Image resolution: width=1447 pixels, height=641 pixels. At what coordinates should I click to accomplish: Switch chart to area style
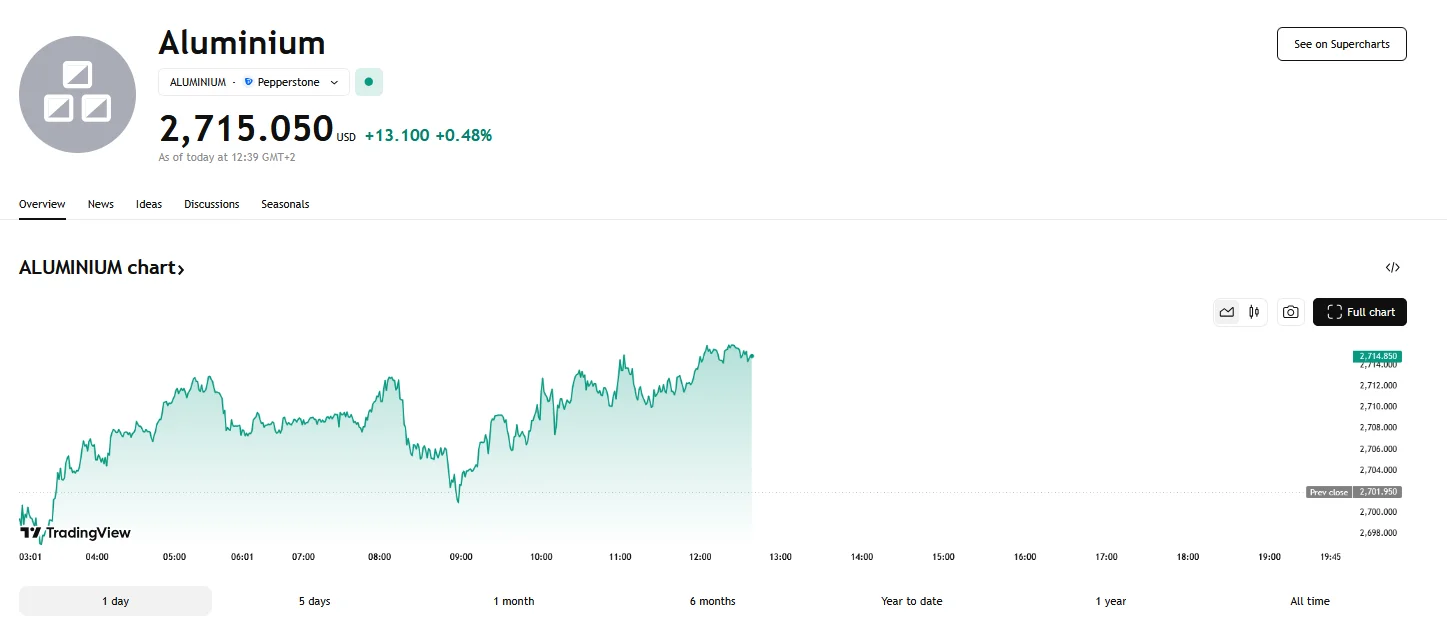(1227, 312)
